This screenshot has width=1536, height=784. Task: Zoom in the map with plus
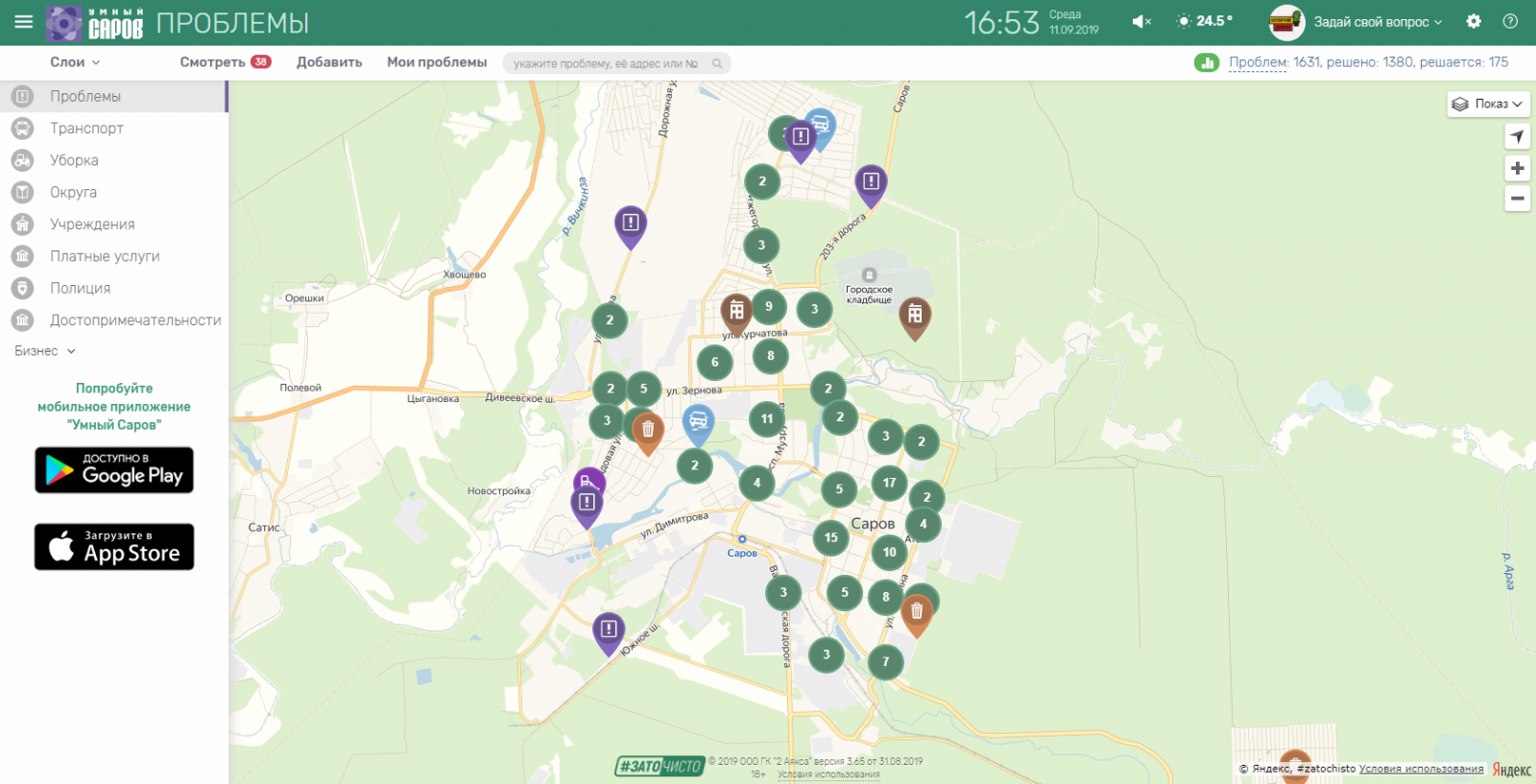(1517, 169)
